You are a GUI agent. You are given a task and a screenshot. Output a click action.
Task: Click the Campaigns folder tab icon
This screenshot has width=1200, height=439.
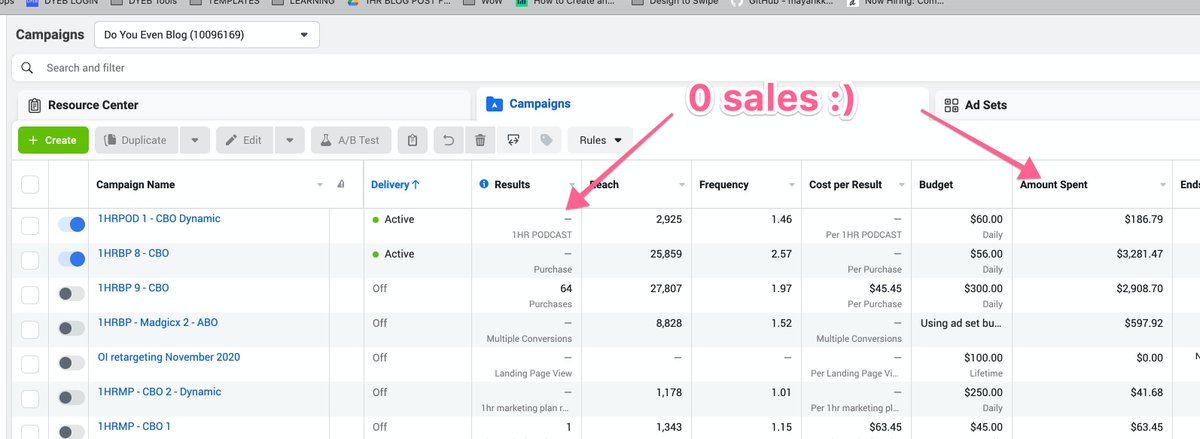494,103
